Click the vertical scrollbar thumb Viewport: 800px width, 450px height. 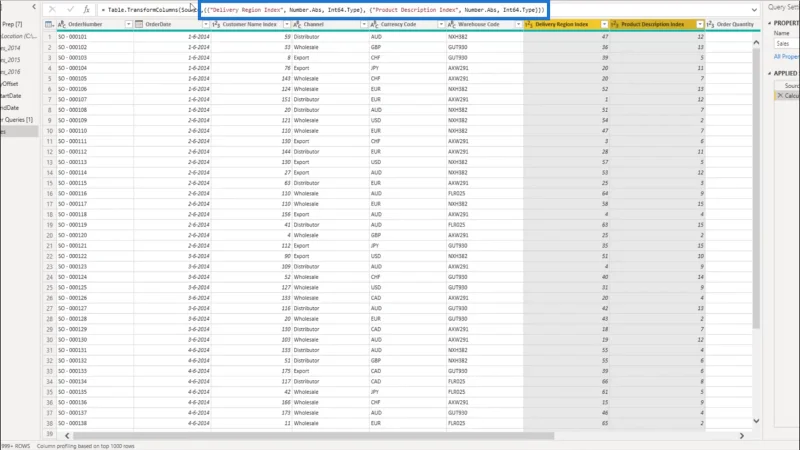tap(756, 189)
